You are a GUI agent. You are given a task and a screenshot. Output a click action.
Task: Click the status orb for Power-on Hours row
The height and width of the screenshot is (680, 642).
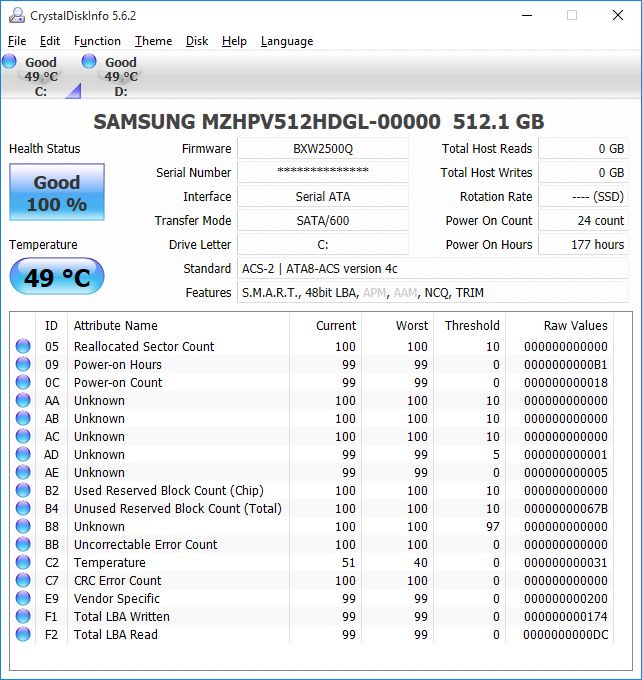pyautogui.click(x=23, y=364)
